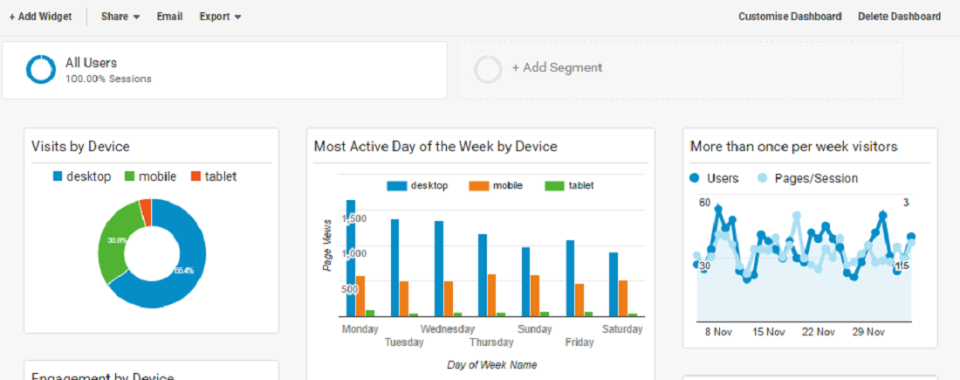960x380 pixels.
Task: Click the All Users segment donut icon
Action: coord(41,69)
